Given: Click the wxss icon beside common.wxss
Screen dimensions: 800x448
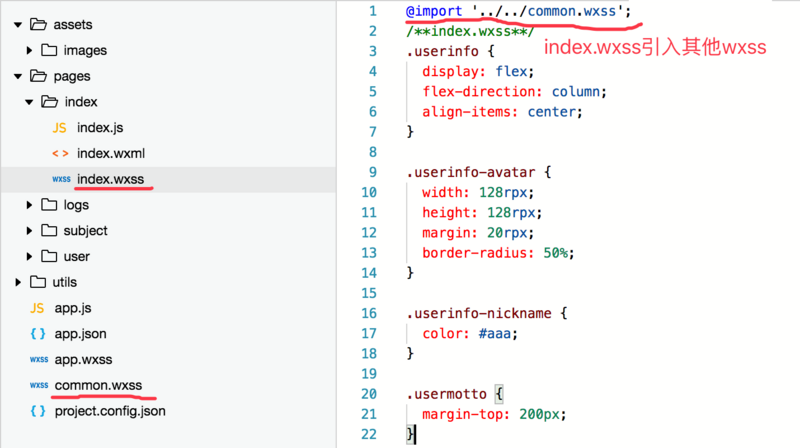Looking at the screenshot, I should pos(39,385).
